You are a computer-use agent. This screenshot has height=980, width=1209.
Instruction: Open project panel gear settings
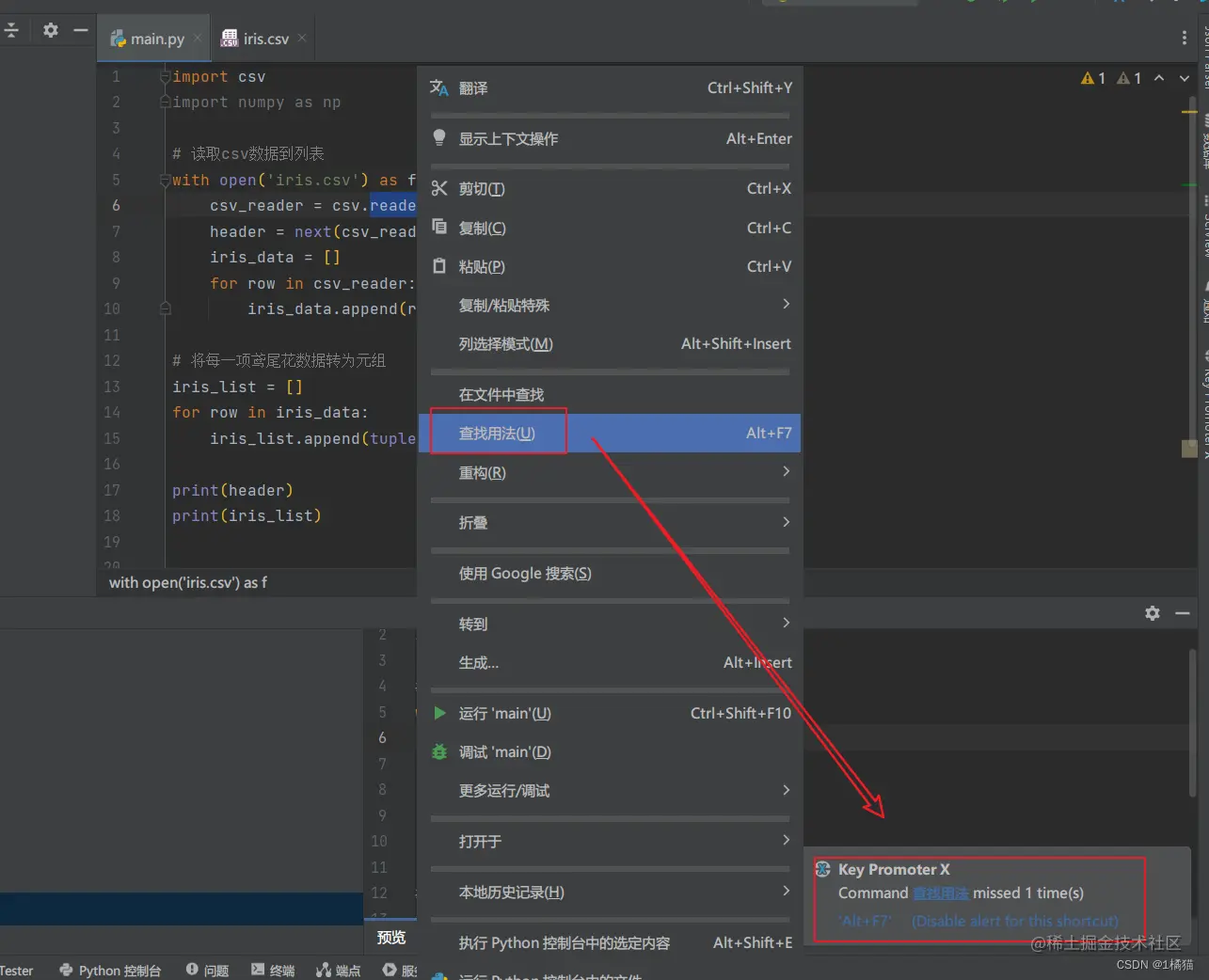coord(51,30)
